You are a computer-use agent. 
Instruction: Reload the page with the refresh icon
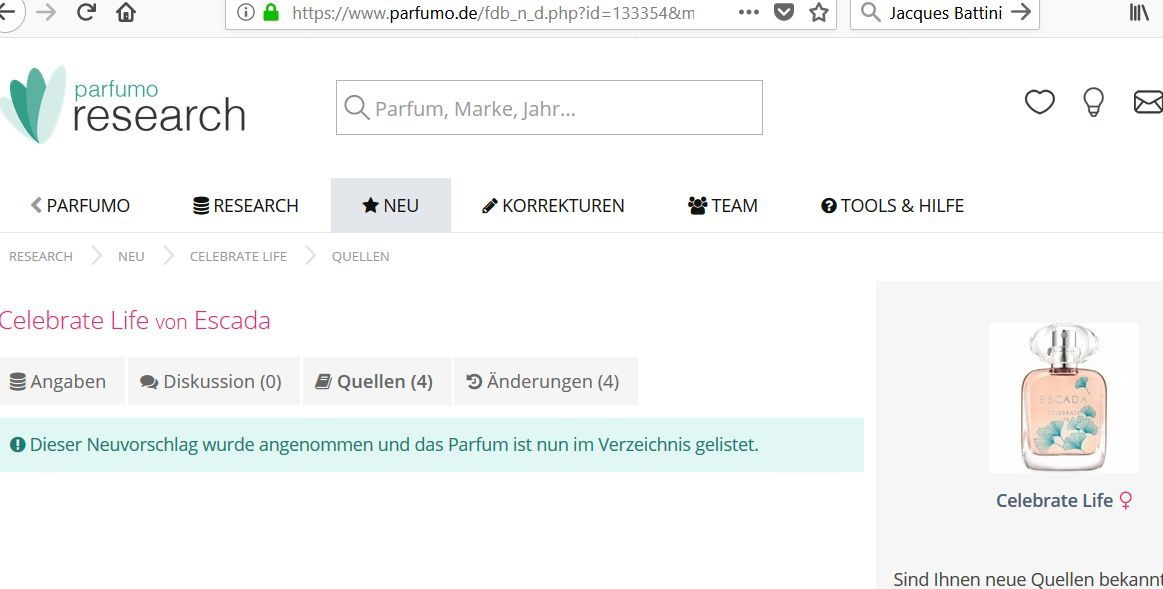coord(86,12)
